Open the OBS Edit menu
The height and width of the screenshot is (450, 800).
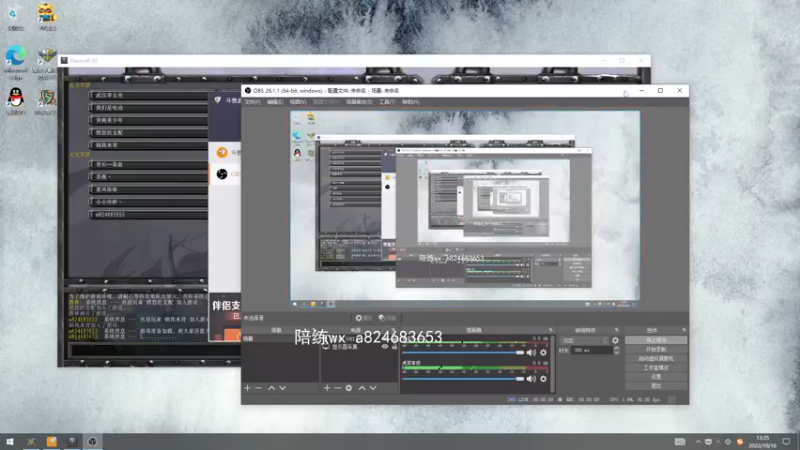click(x=275, y=102)
